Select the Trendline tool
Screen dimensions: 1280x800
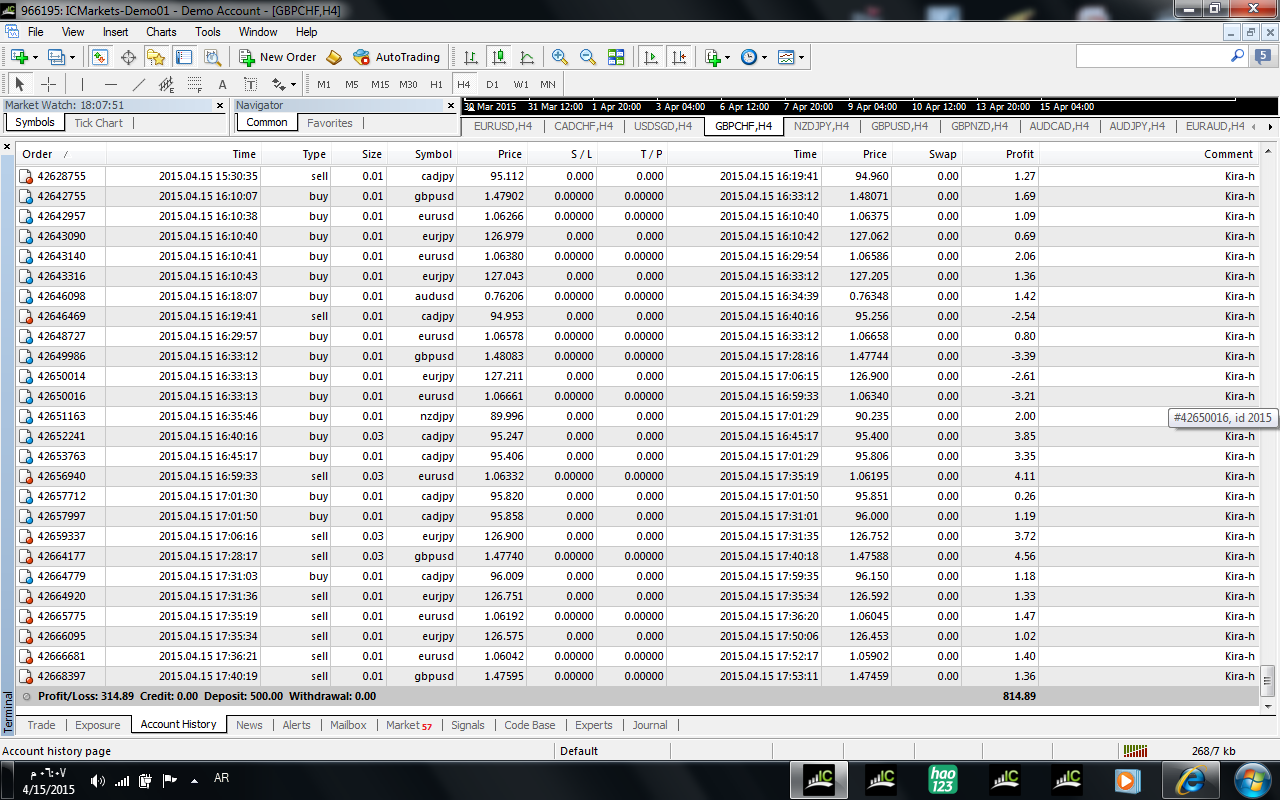click(x=139, y=84)
